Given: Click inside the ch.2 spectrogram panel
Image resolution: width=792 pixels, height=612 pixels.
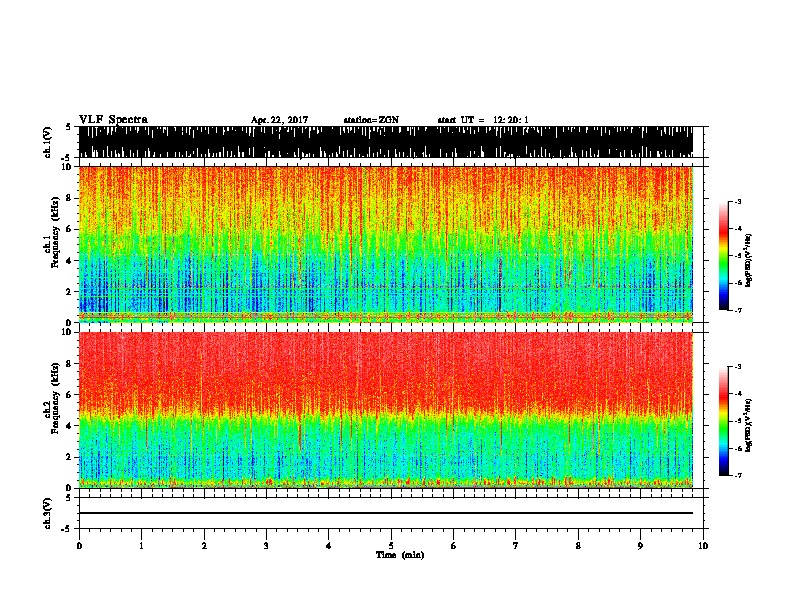Looking at the screenshot, I should (386, 410).
